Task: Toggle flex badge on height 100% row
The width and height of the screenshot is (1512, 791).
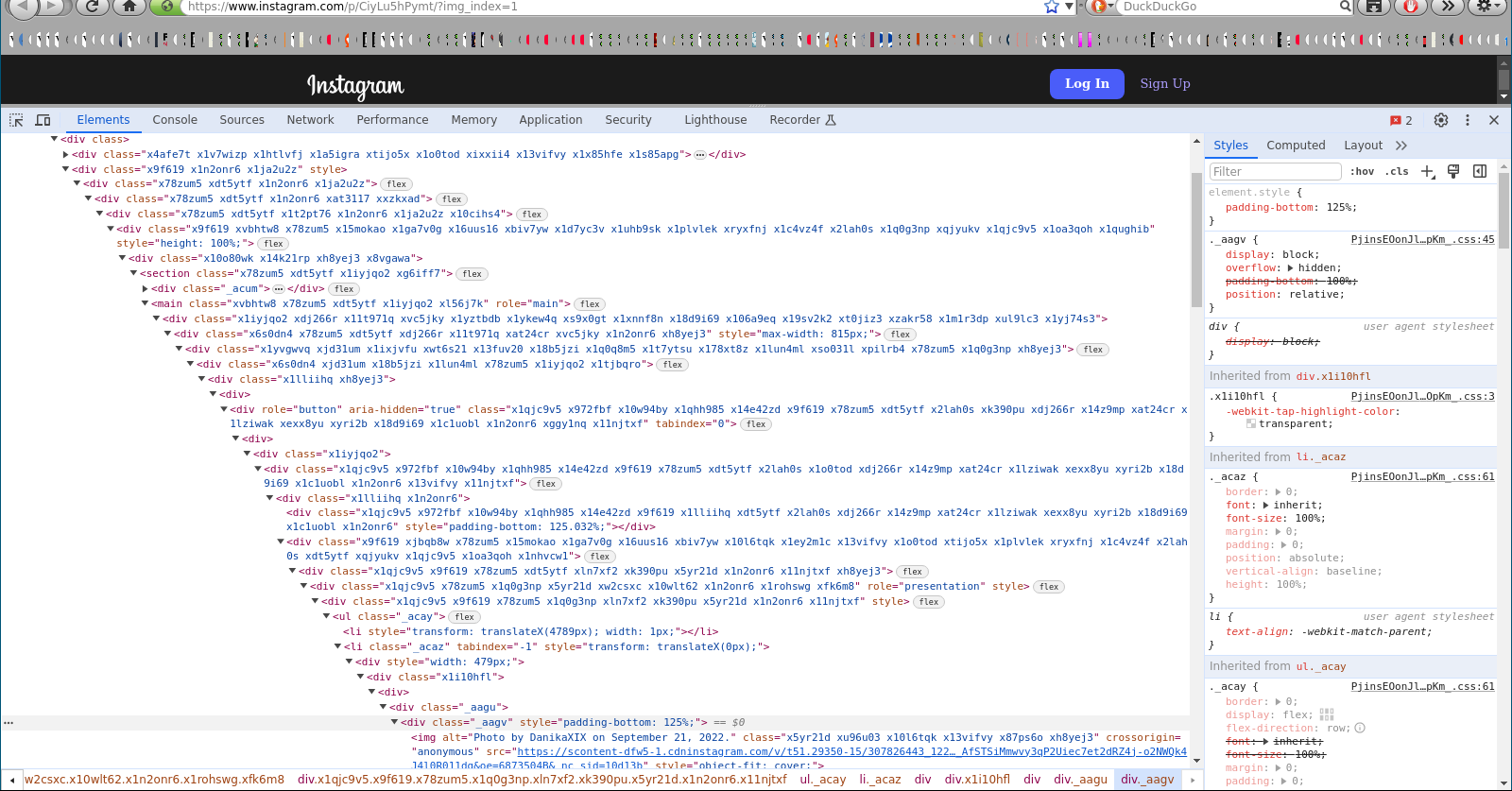Action: (274, 244)
